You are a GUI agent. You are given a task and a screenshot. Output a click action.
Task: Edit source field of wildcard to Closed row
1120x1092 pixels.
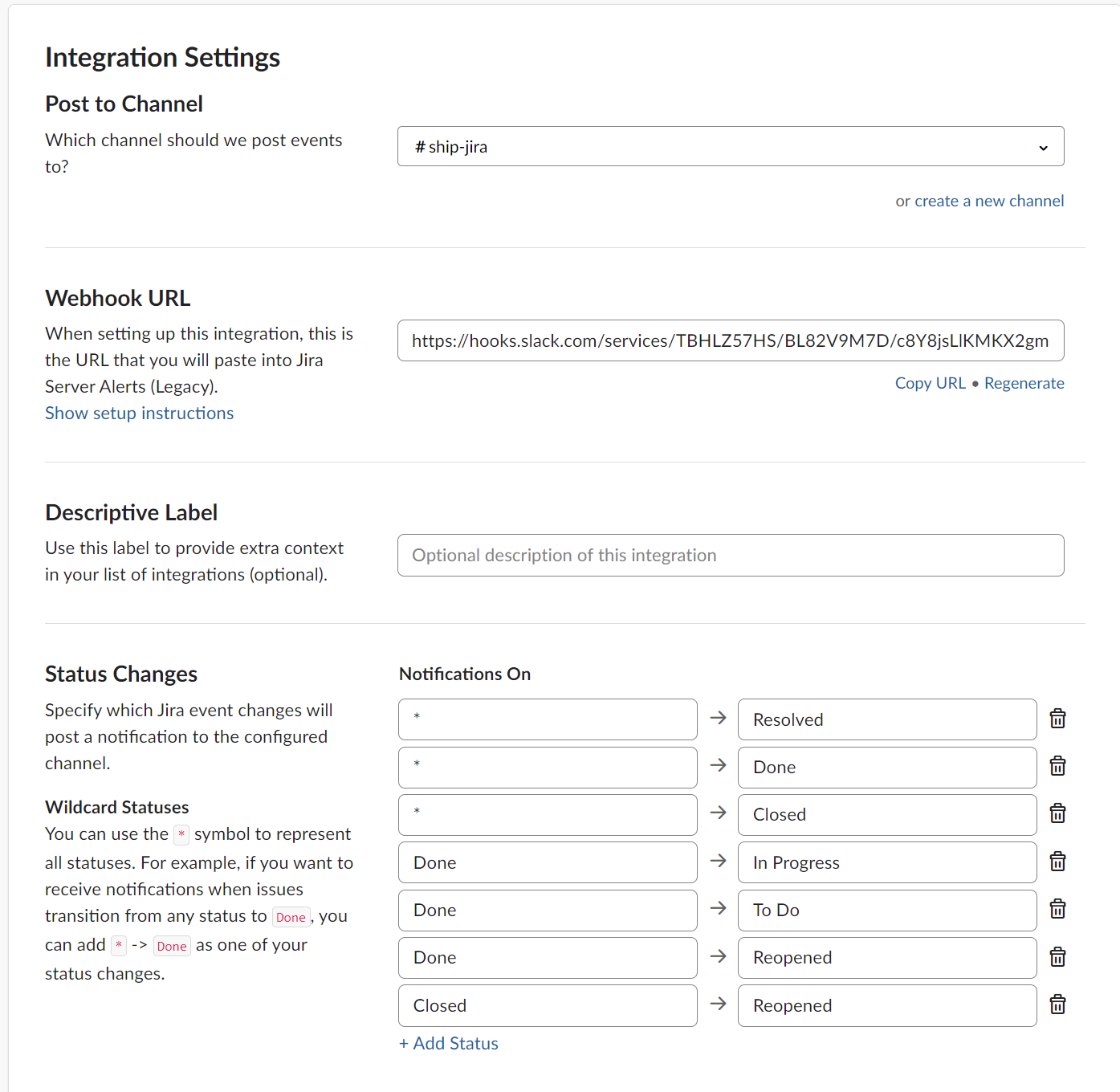tap(548, 814)
